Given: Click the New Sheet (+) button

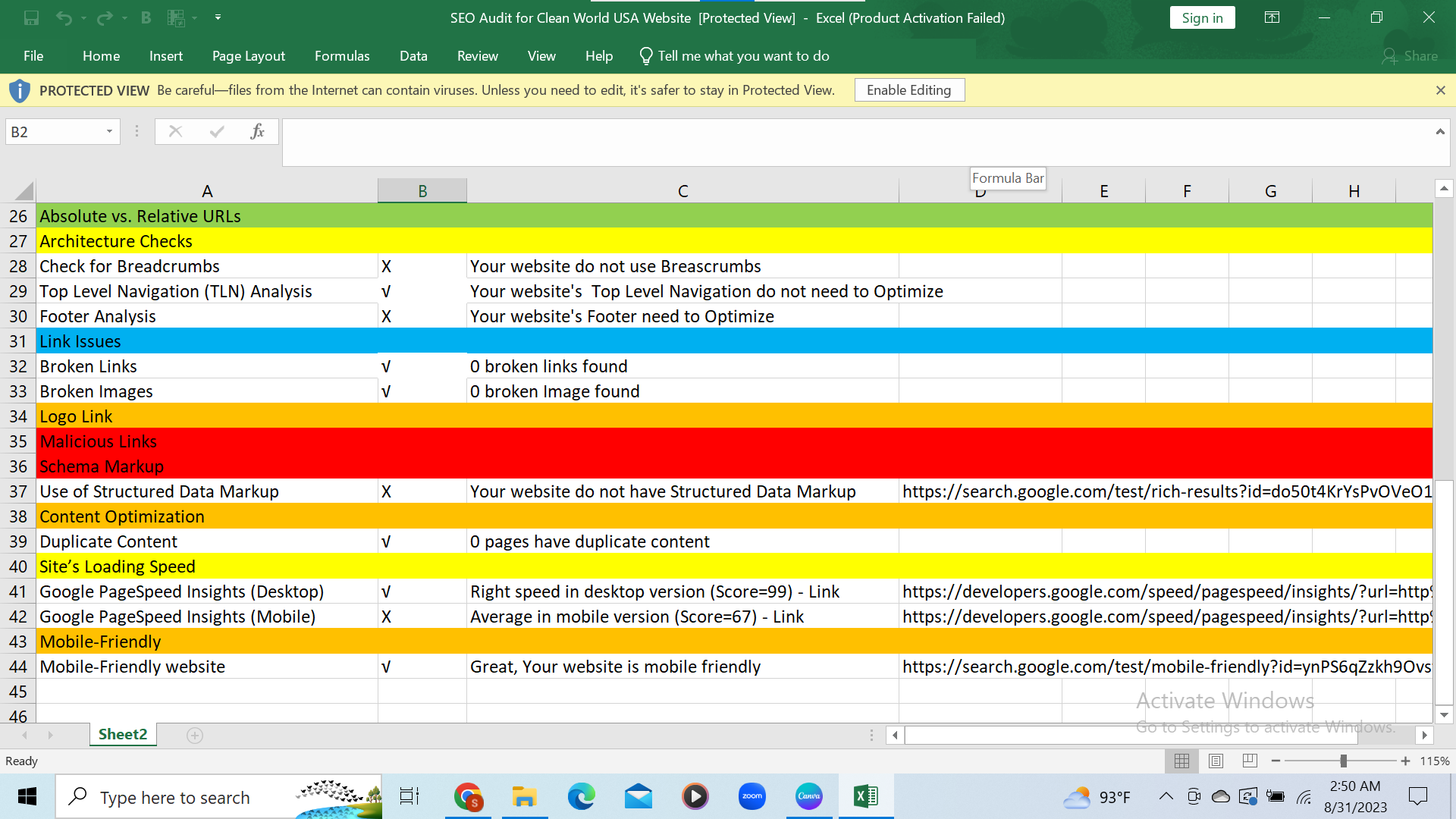Looking at the screenshot, I should pos(194,735).
